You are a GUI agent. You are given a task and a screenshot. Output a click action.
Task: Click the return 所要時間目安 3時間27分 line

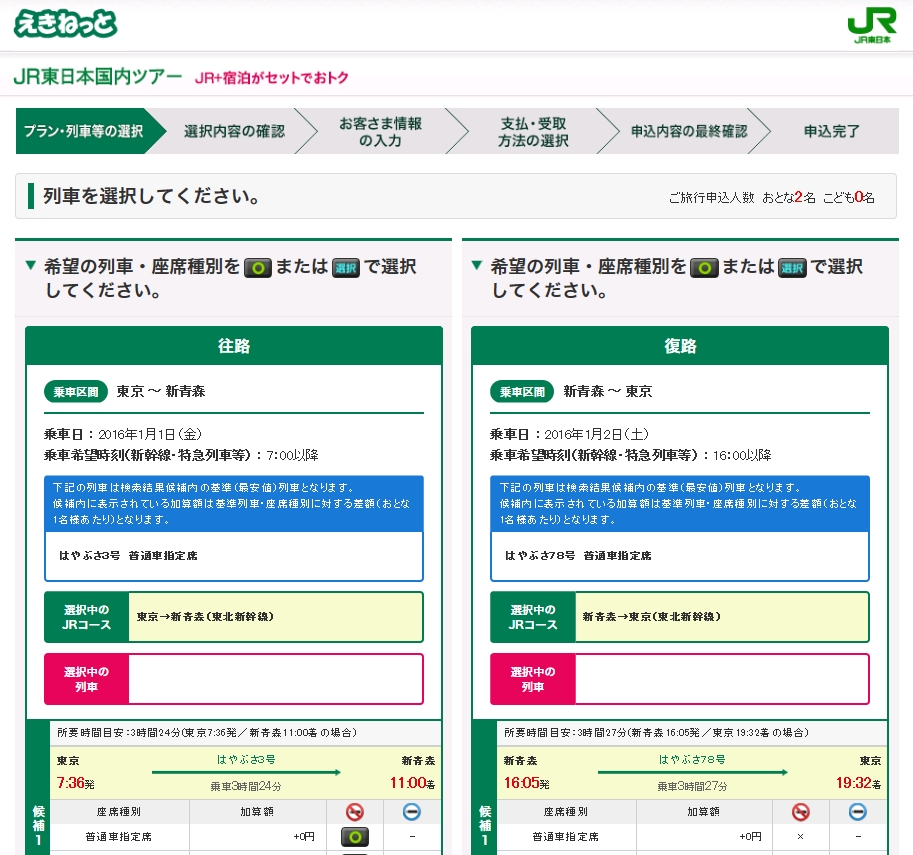(656, 733)
